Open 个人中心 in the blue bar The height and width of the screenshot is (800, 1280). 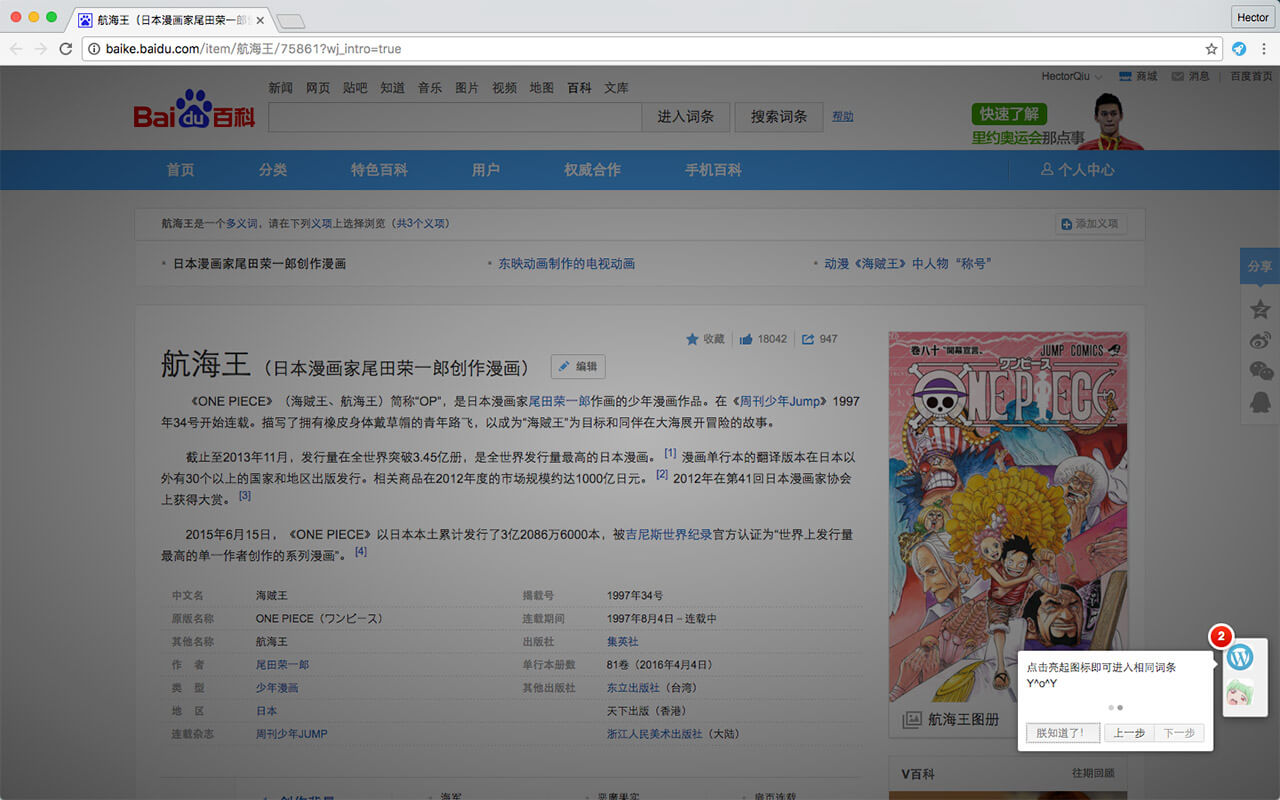point(1077,170)
